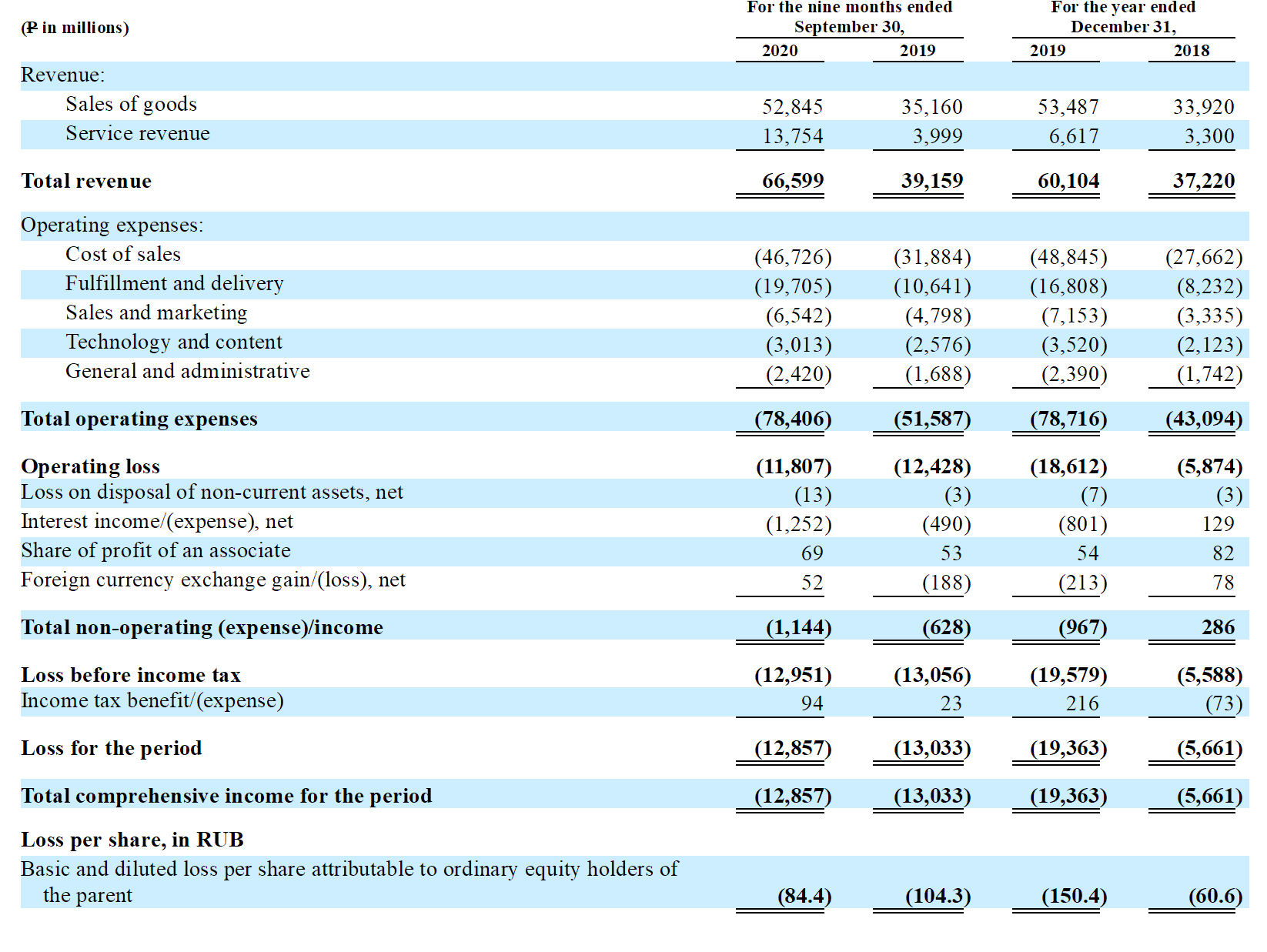Select the 'Cost of sales' row label
The height and width of the screenshot is (952, 1267).
point(123,255)
